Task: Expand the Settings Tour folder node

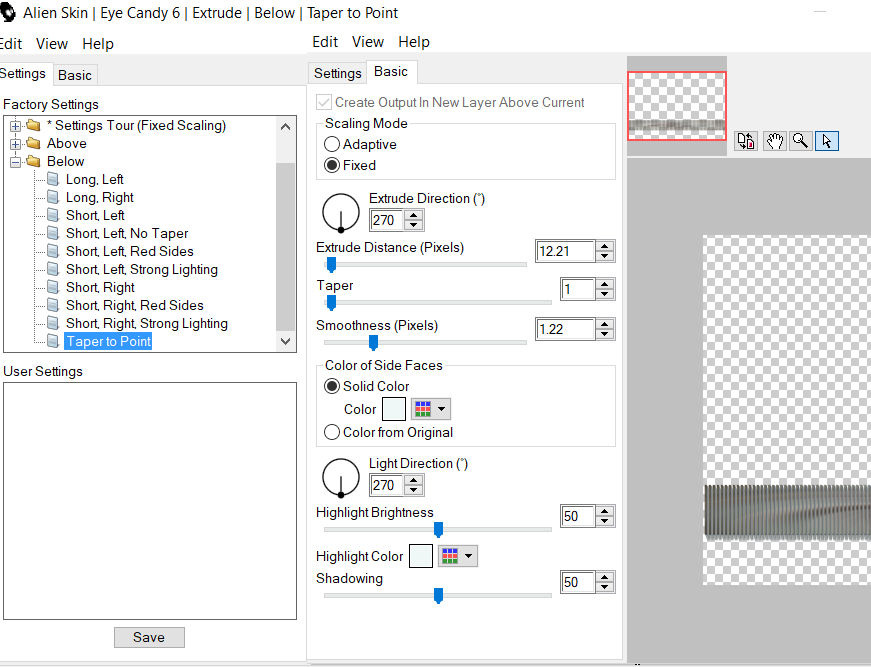Action: 16,126
